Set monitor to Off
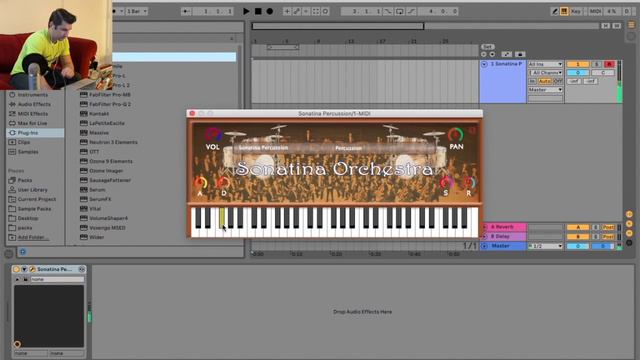Viewport: 640px width, 360px height. coord(558,81)
